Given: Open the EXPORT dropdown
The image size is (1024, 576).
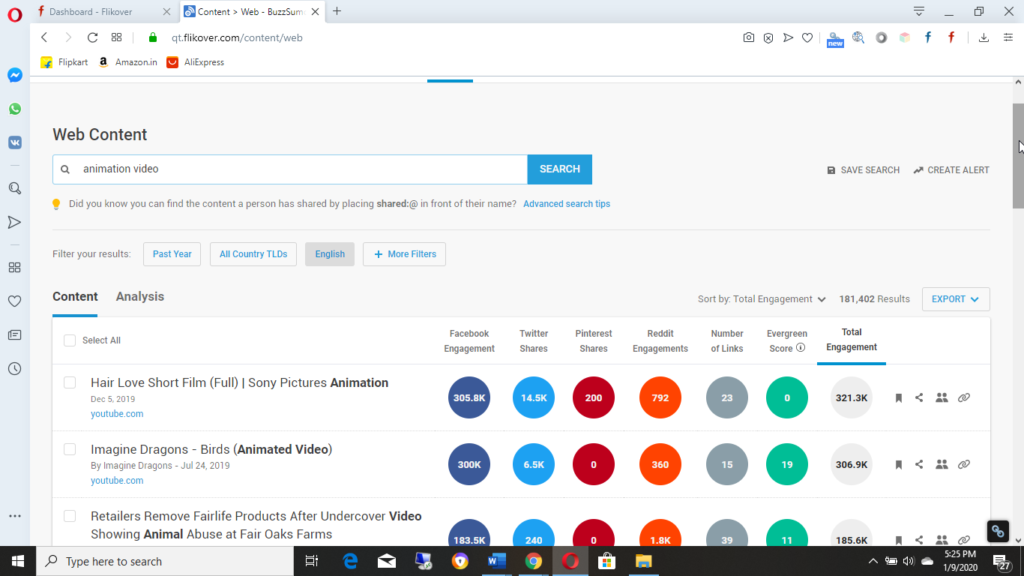Looking at the screenshot, I should point(955,299).
